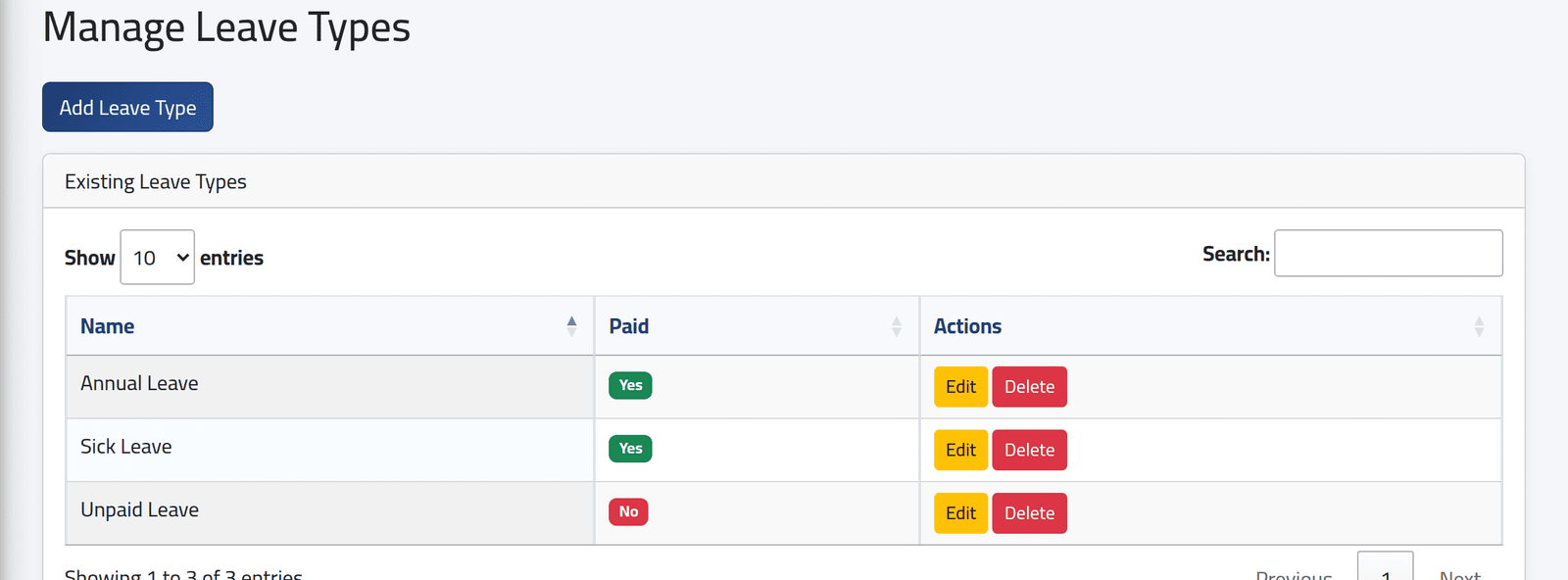Click Yes badge in Annual Leave row
The image size is (1568, 580).
(630, 385)
